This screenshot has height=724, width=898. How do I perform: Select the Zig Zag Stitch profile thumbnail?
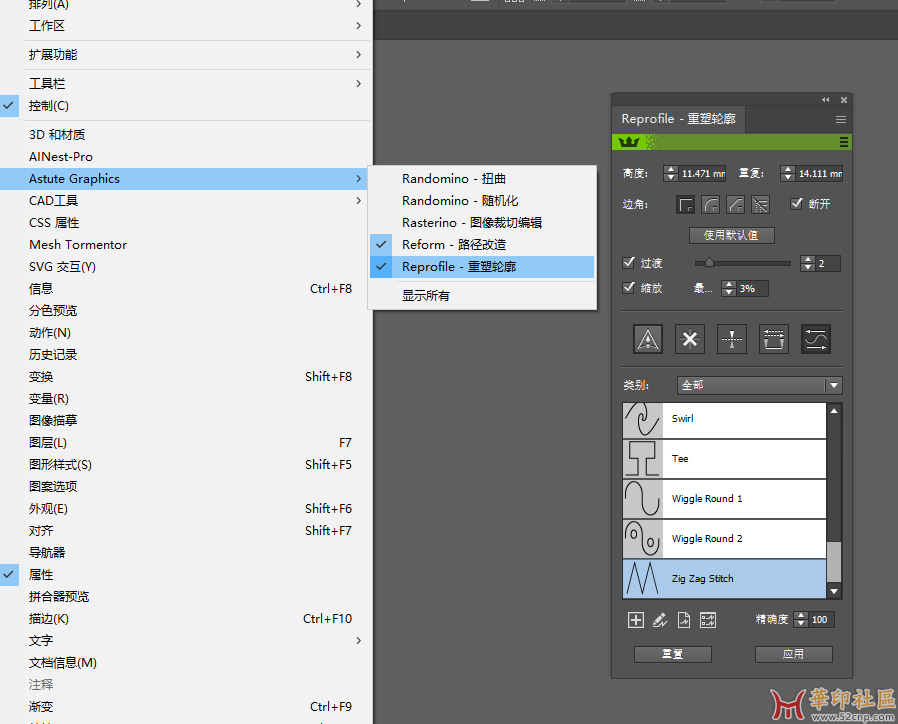(643, 579)
